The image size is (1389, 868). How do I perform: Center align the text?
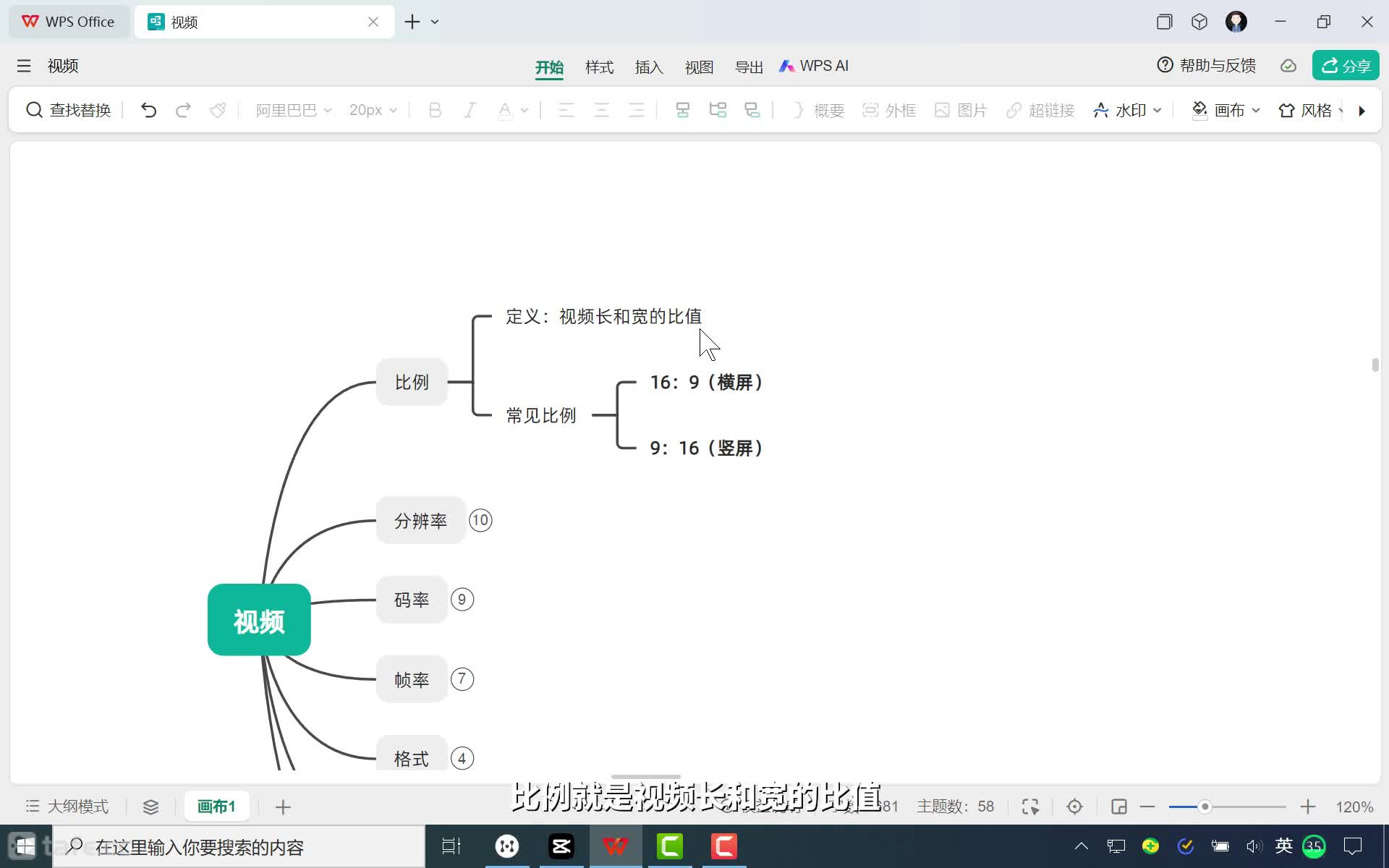[601, 110]
